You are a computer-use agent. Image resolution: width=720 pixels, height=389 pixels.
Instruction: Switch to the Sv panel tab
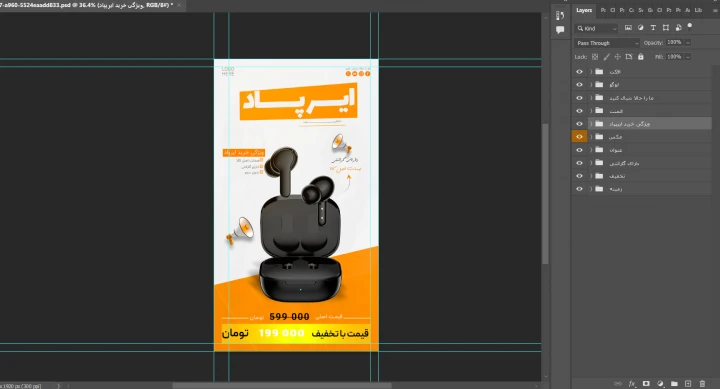[641, 10]
